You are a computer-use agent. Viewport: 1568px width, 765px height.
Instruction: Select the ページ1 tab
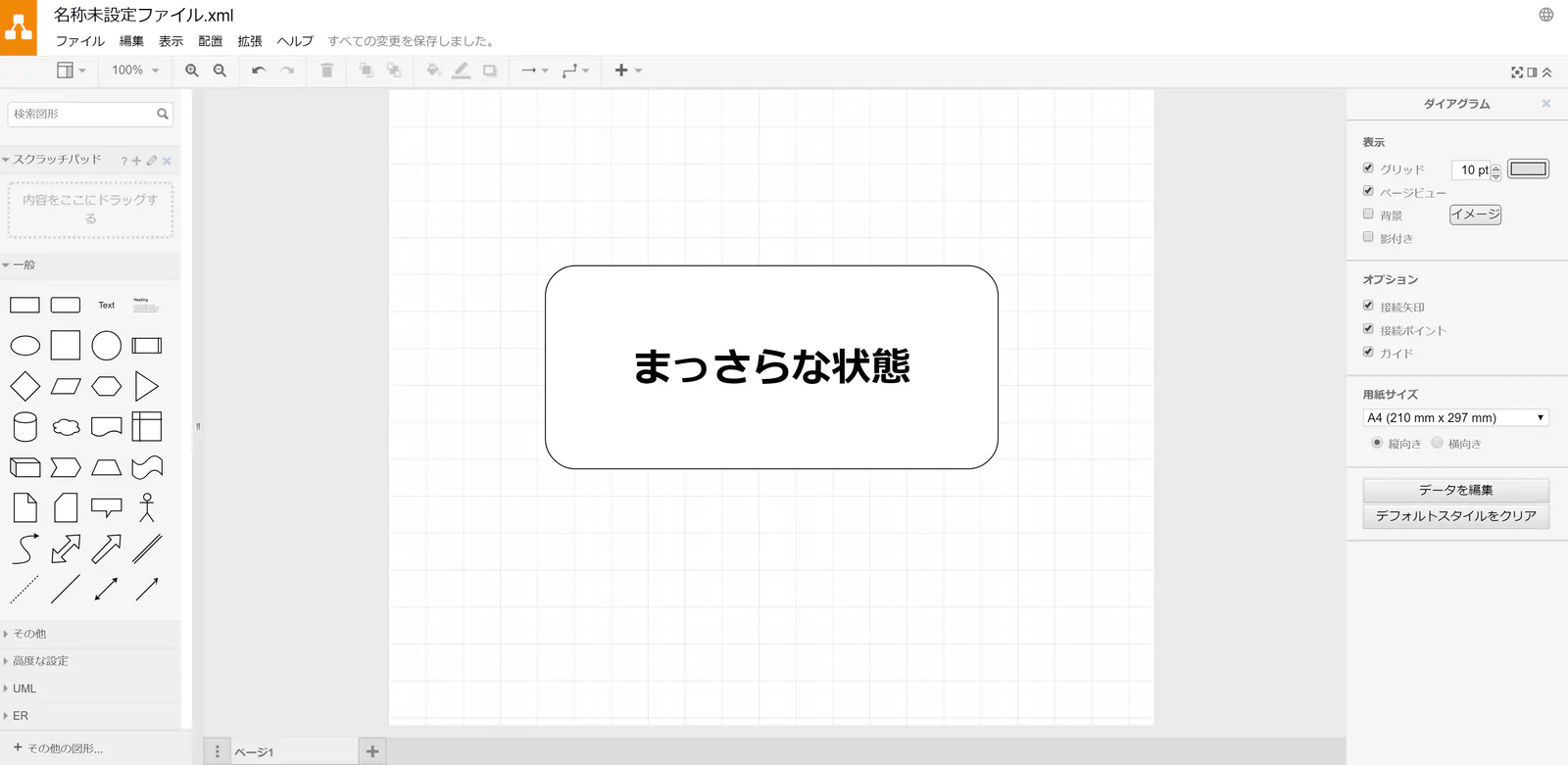tap(294, 751)
